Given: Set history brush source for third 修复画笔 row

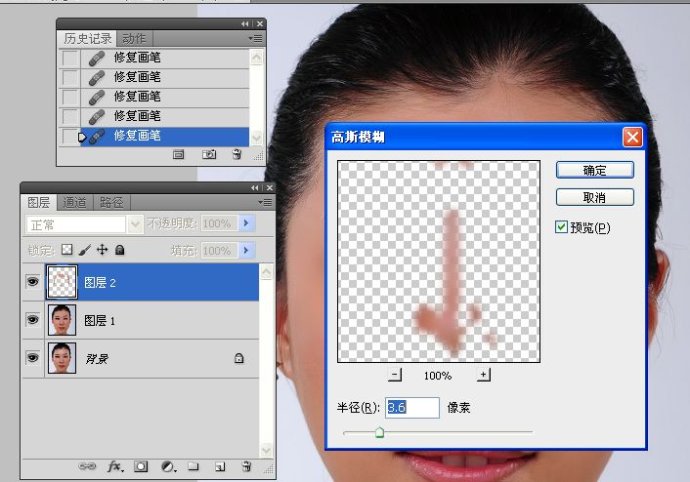Looking at the screenshot, I should (70, 97).
